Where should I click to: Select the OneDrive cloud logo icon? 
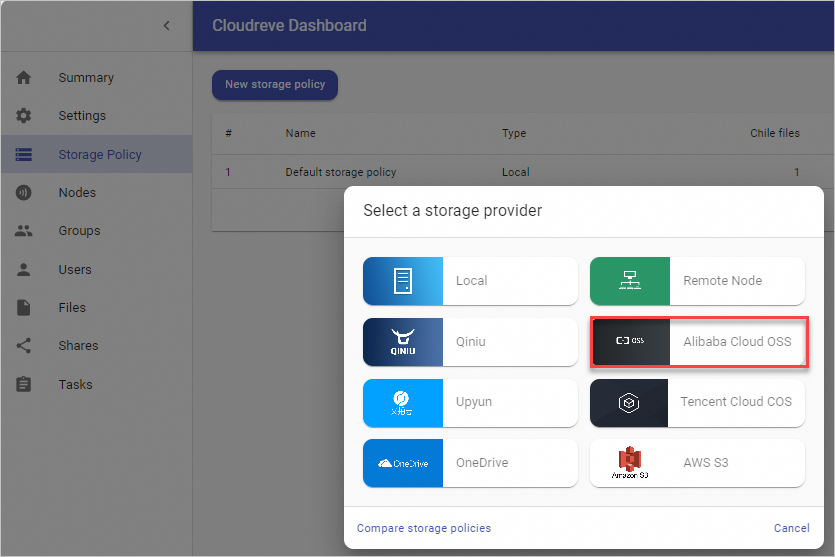(x=403, y=463)
